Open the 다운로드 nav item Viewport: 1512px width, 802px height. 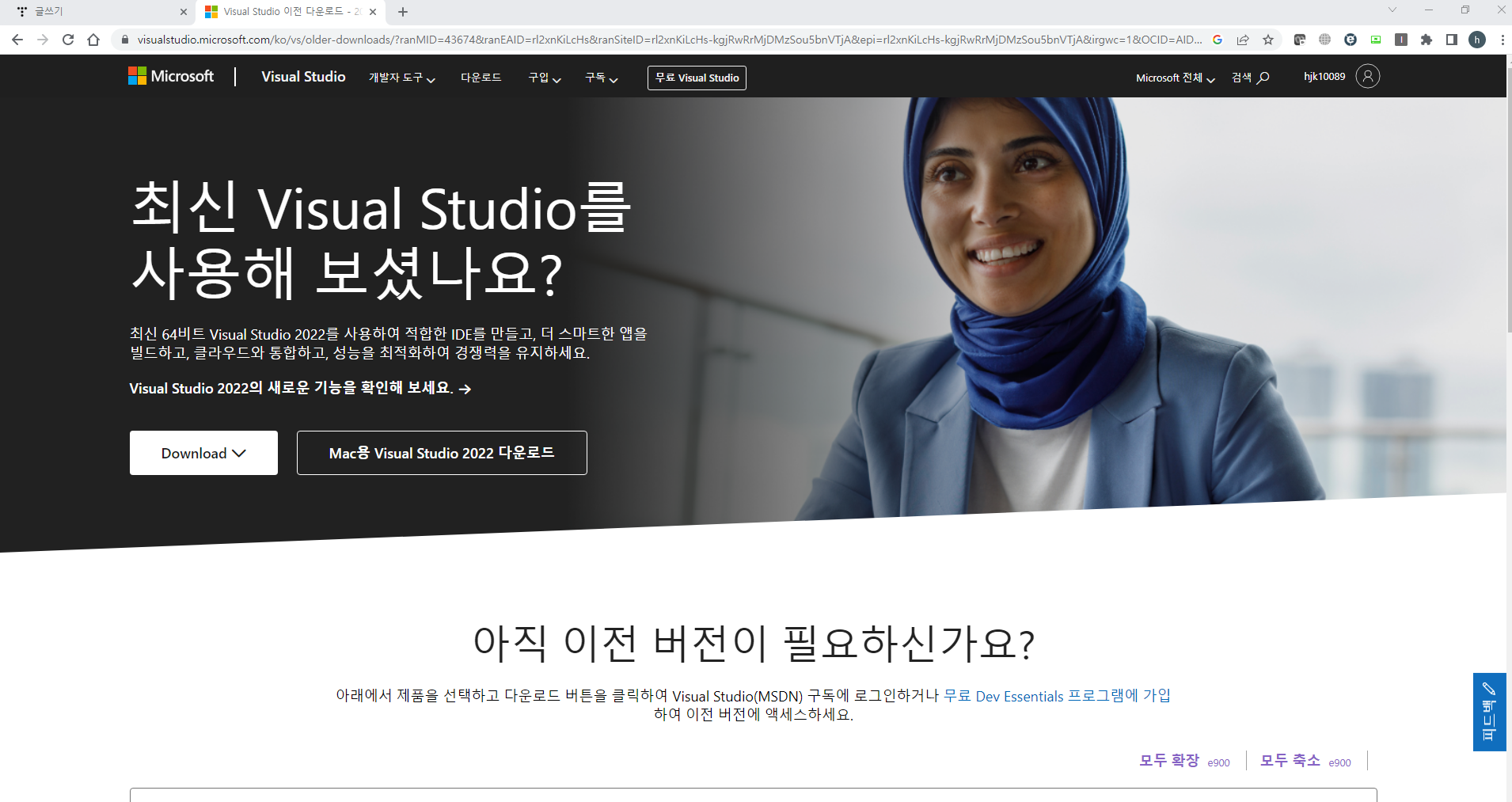tap(481, 78)
